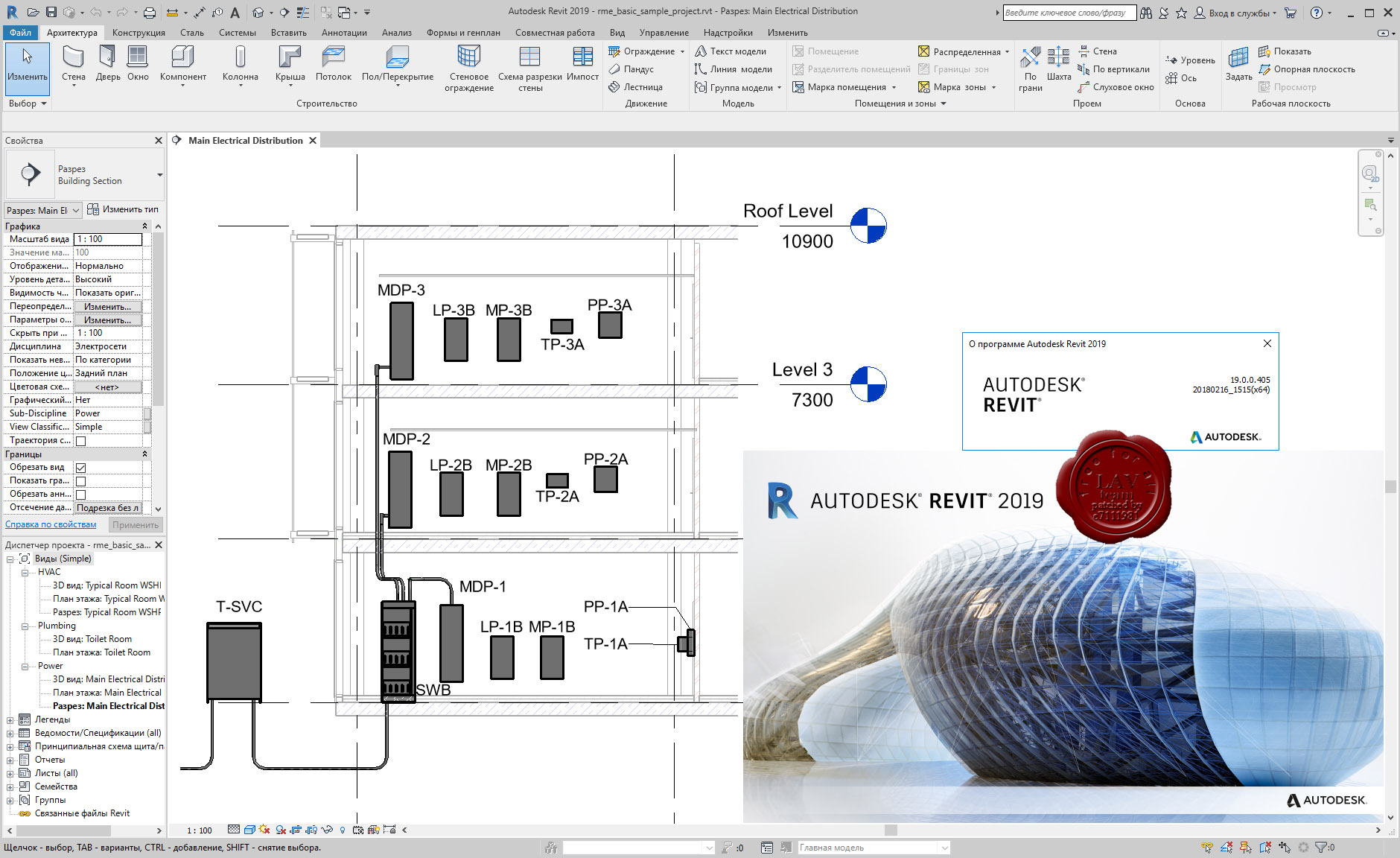Open the Главная модель design option dropdown

pos(944,848)
